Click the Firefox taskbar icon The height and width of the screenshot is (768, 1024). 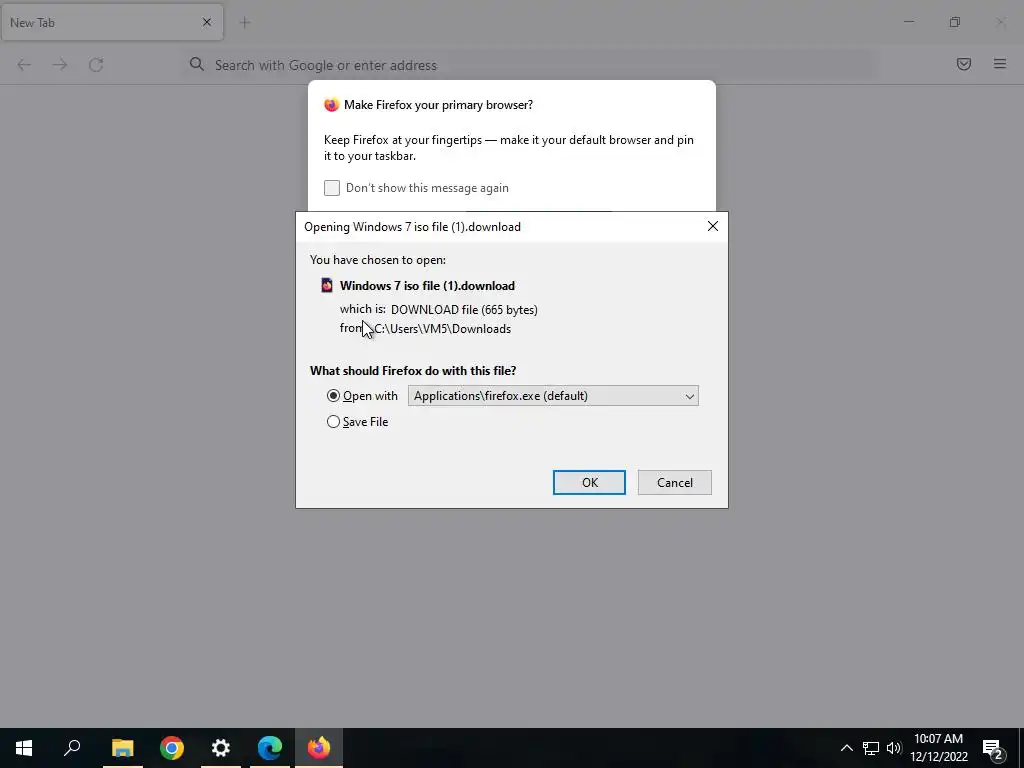[319, 748]
